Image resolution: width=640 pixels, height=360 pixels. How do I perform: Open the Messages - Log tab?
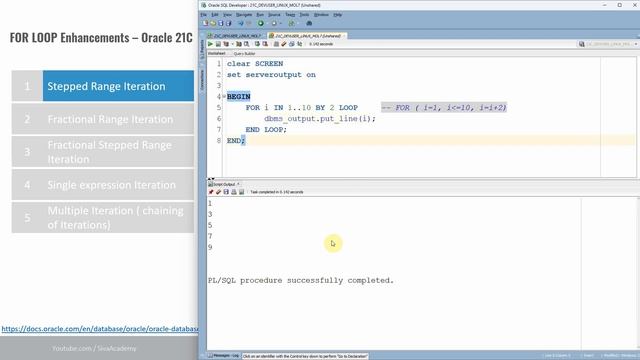224,356
